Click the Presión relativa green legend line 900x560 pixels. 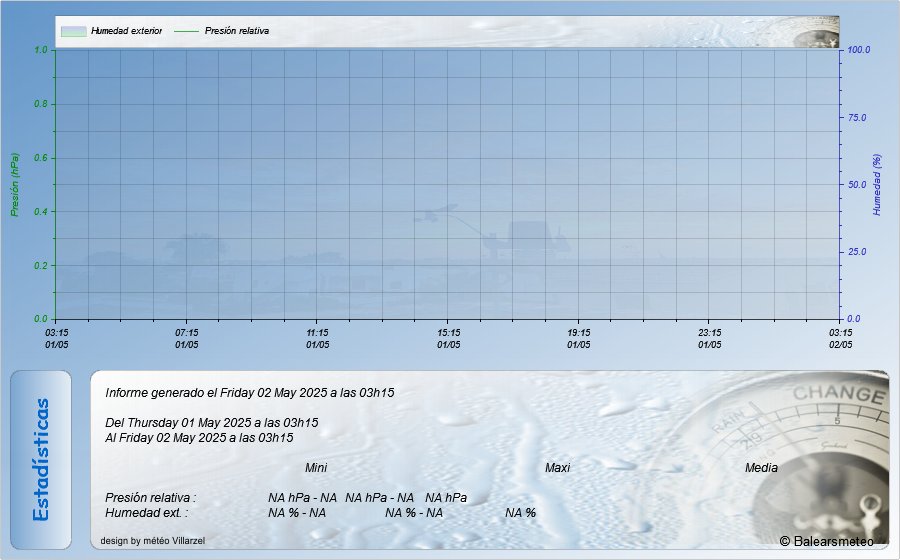tap(186, 31)
